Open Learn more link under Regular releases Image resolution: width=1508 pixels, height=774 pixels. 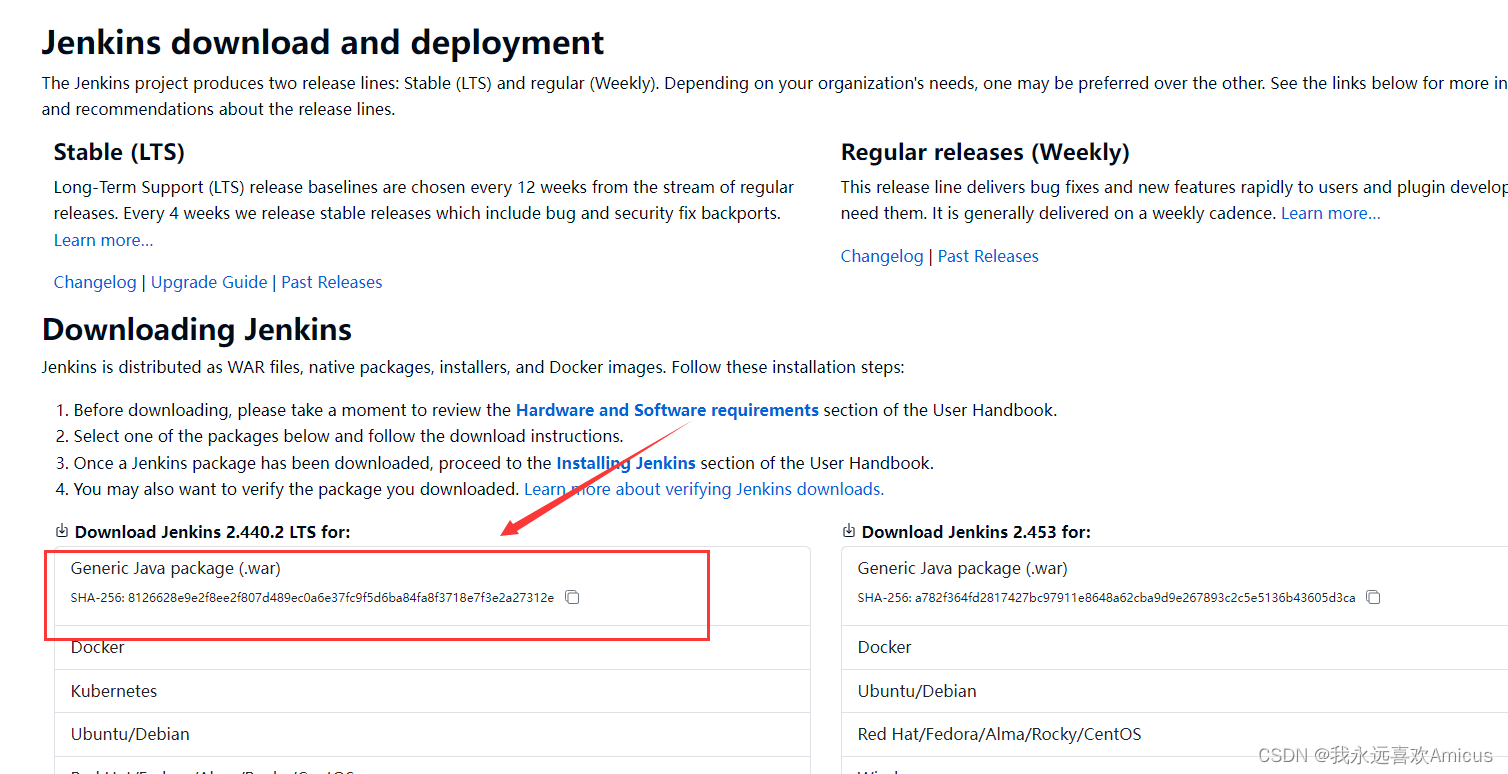[1330, 213]
